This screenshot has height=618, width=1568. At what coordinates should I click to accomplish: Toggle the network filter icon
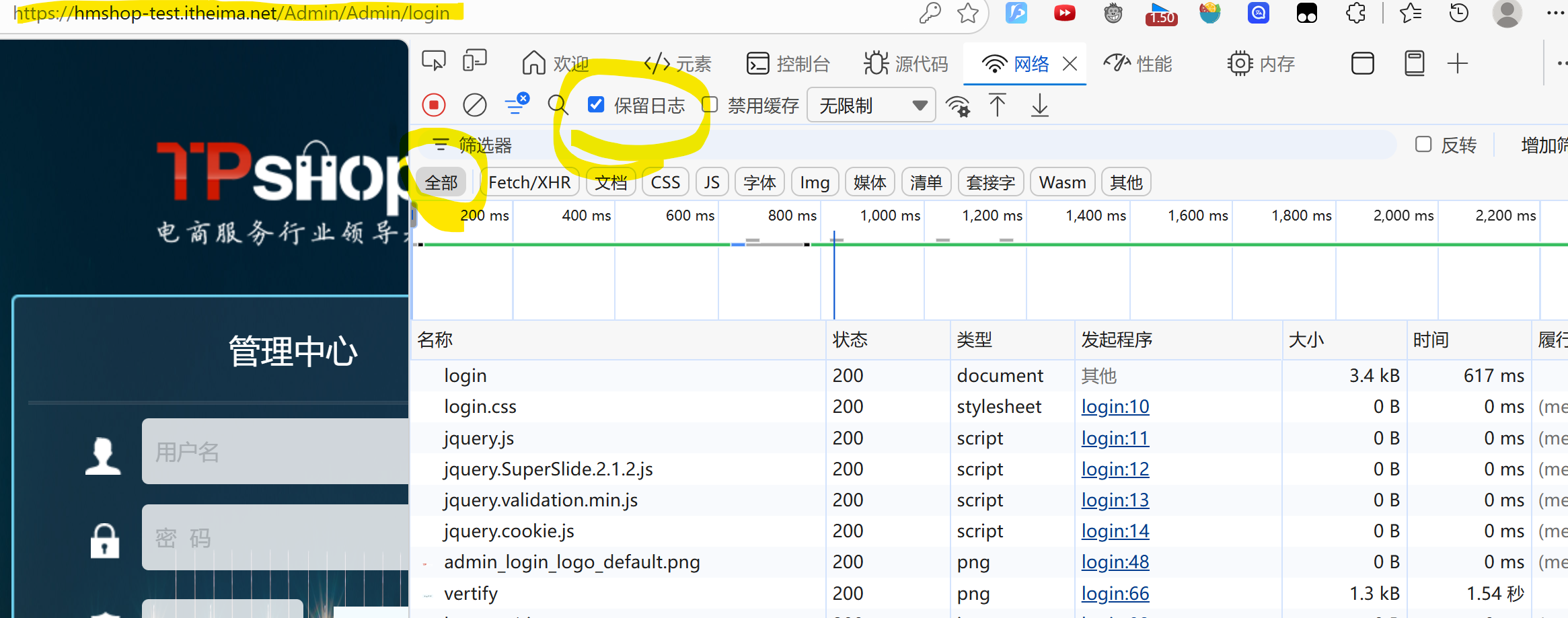pos(517,104)
